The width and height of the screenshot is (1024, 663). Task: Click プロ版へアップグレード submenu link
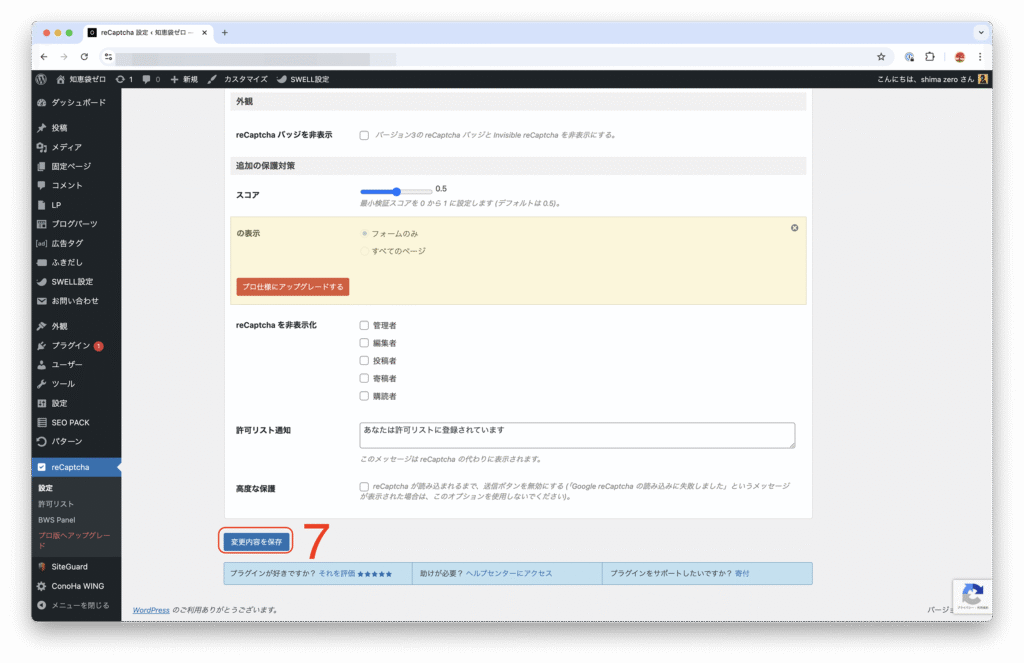coord(74,540)
